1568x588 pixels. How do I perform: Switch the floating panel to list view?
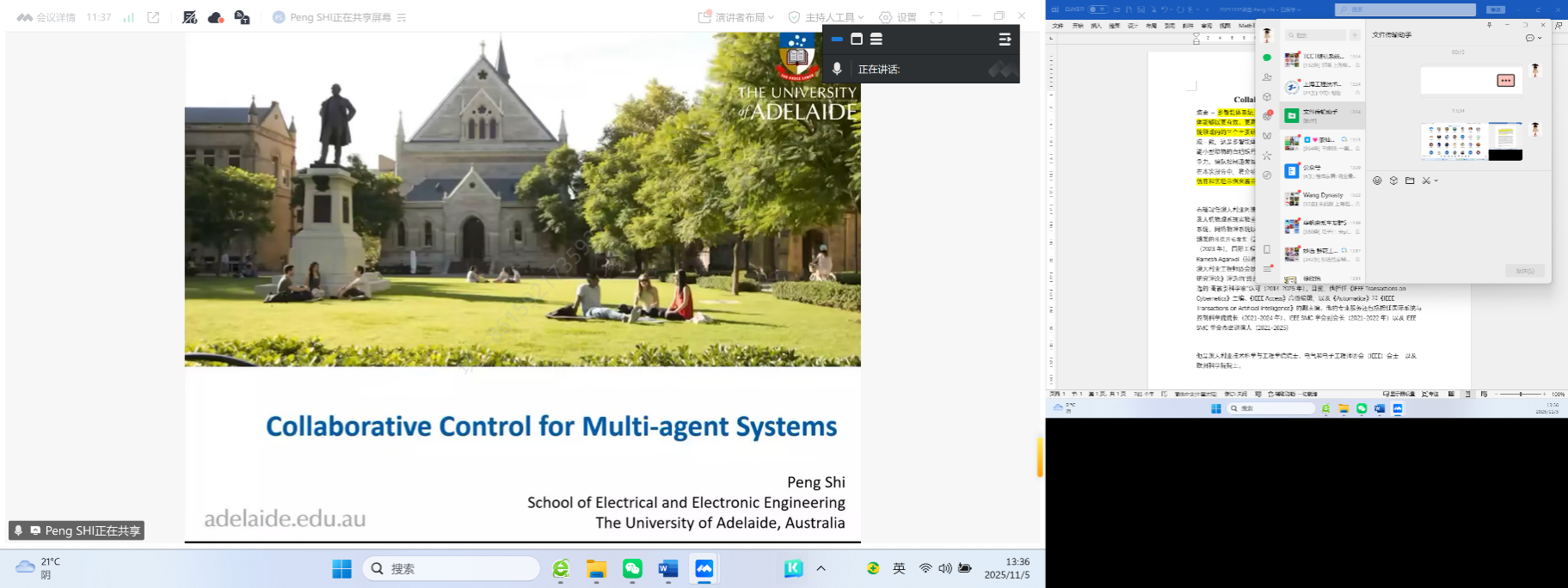[876, 39]
